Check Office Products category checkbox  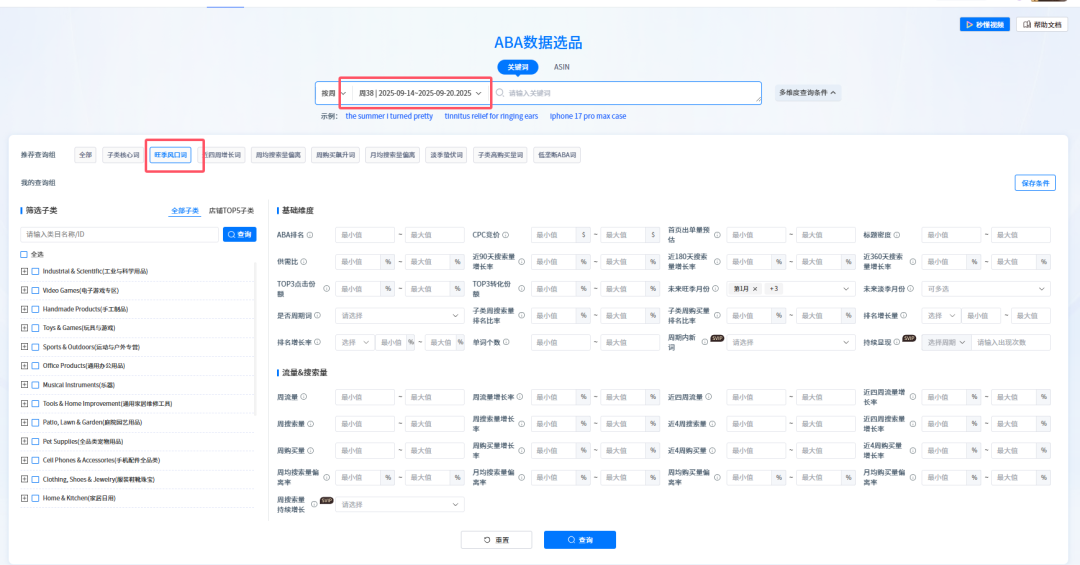[x=35, y=366]
